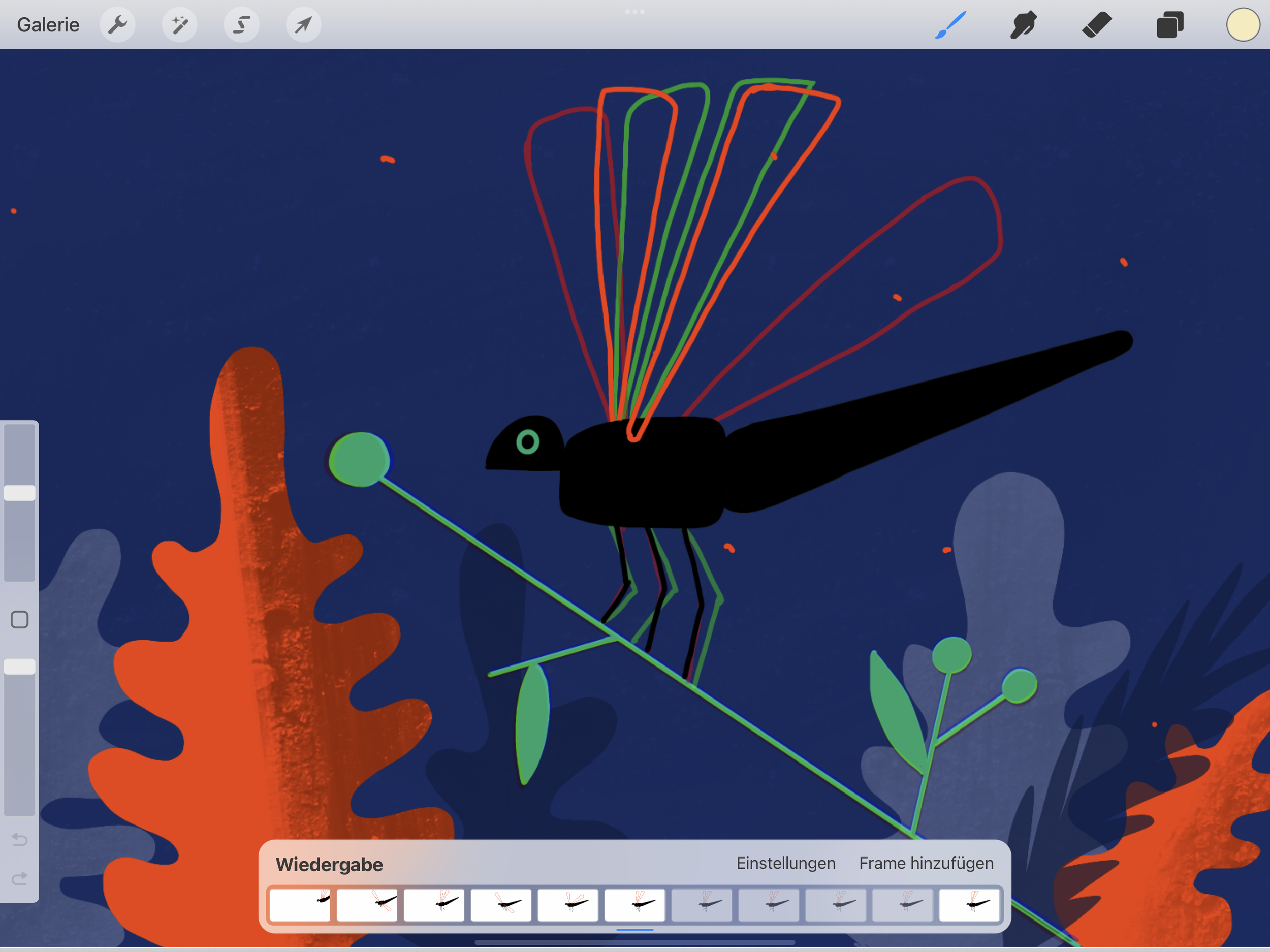Open the Actions wrench menu
The image size is (1270, 952).
click(x=118, y=25)
